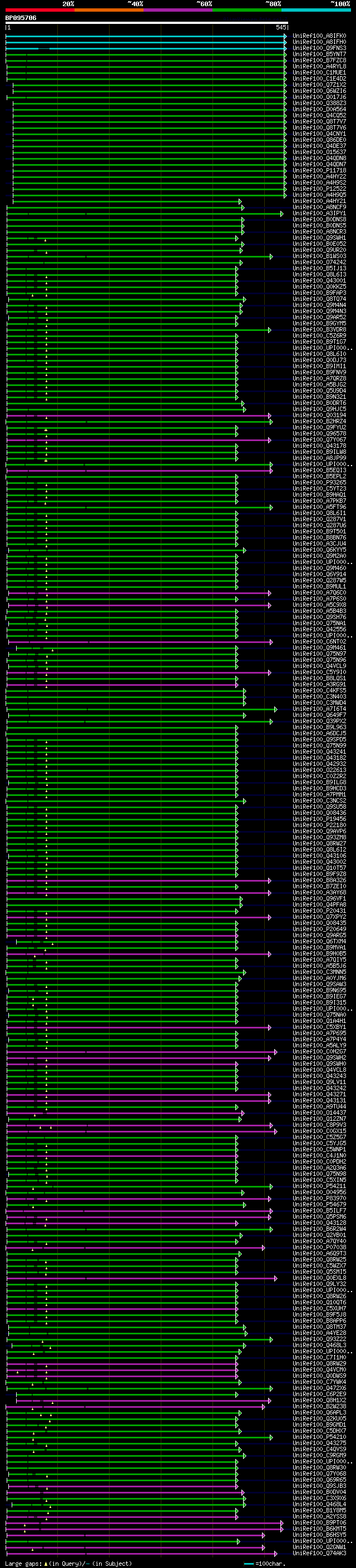Select the UniRef100_O15637 label
Image resolution: width=356 pixels, height=1568 pixels.
click(x=319, y=152)
